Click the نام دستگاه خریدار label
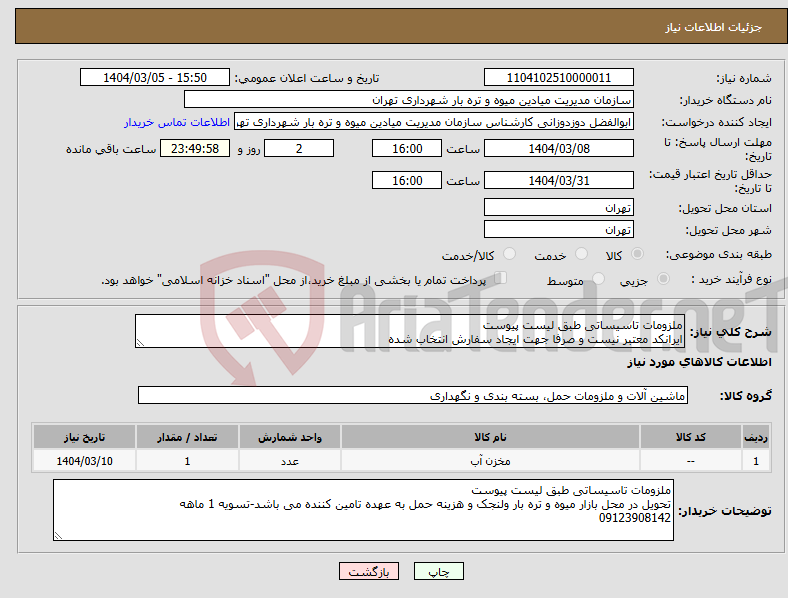 726,101
